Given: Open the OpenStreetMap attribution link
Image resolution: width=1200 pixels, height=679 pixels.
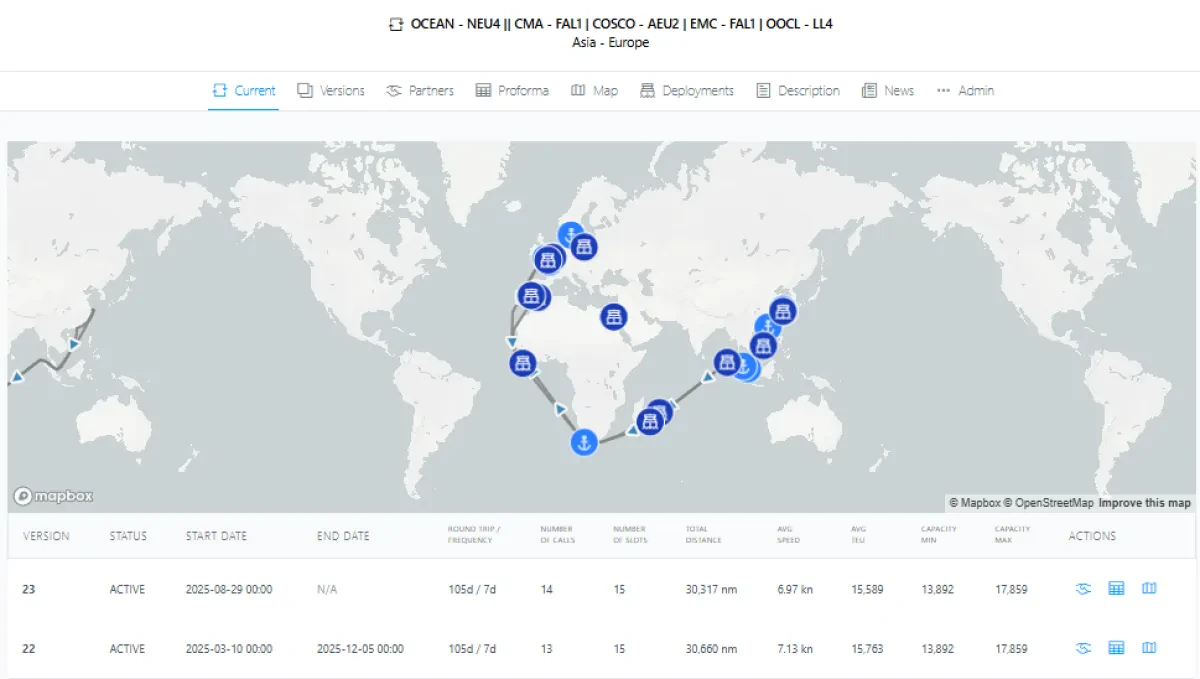Looking at the screenshot, I should (x=1054, y=503).
